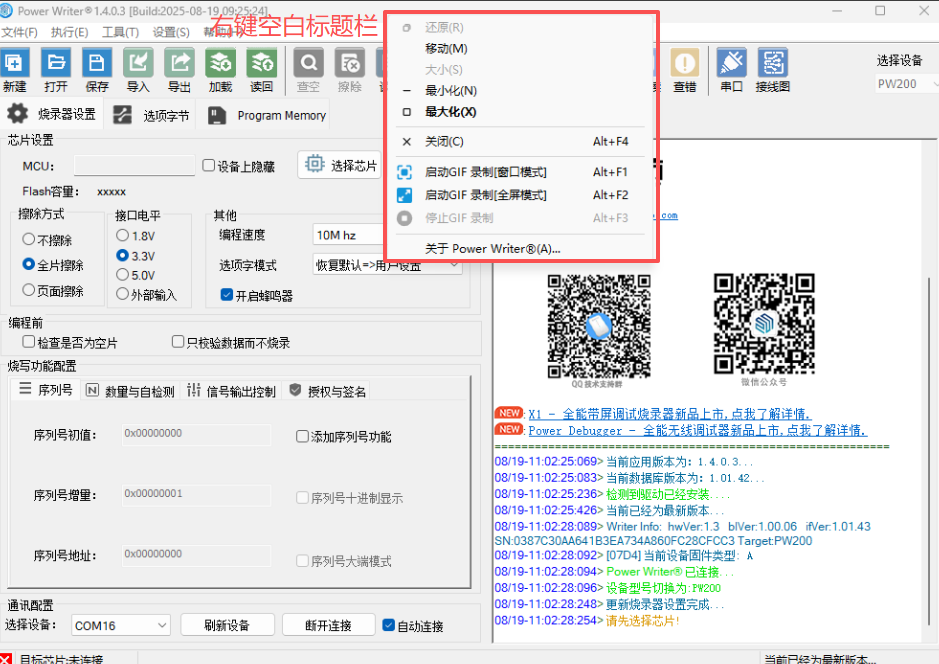Enable the 检查是否为空片 checkbox
The image size is (939, 664).
click(28, 341)
